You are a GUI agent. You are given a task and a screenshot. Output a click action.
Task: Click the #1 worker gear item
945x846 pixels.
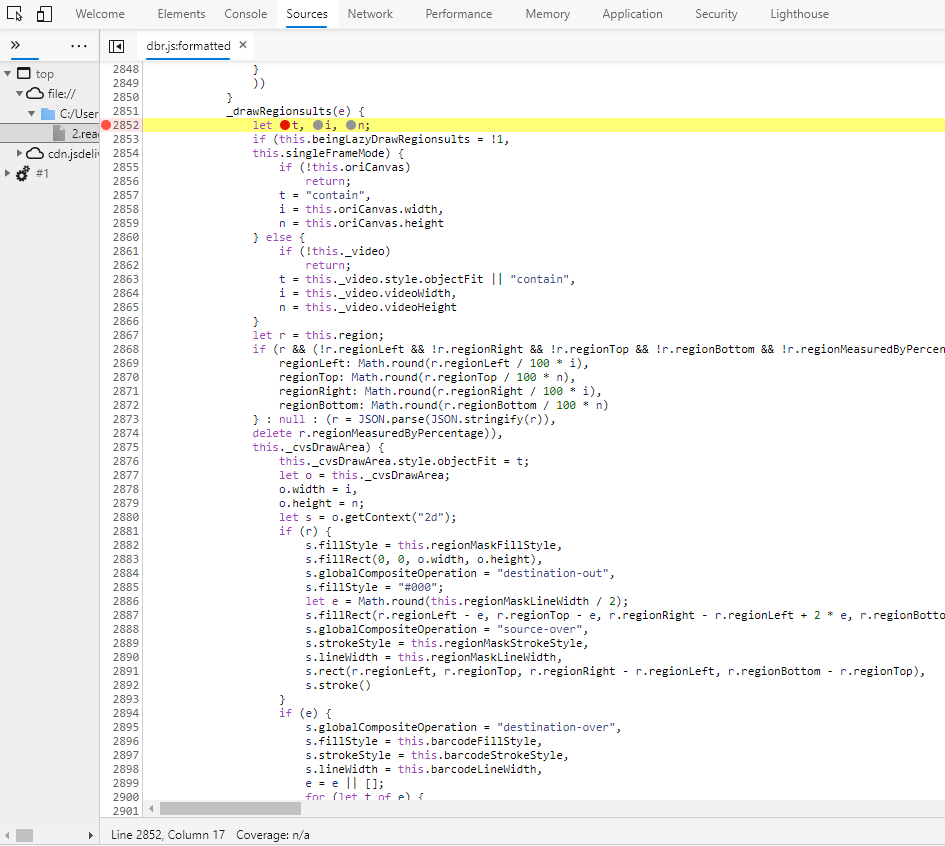click(42, 174)
